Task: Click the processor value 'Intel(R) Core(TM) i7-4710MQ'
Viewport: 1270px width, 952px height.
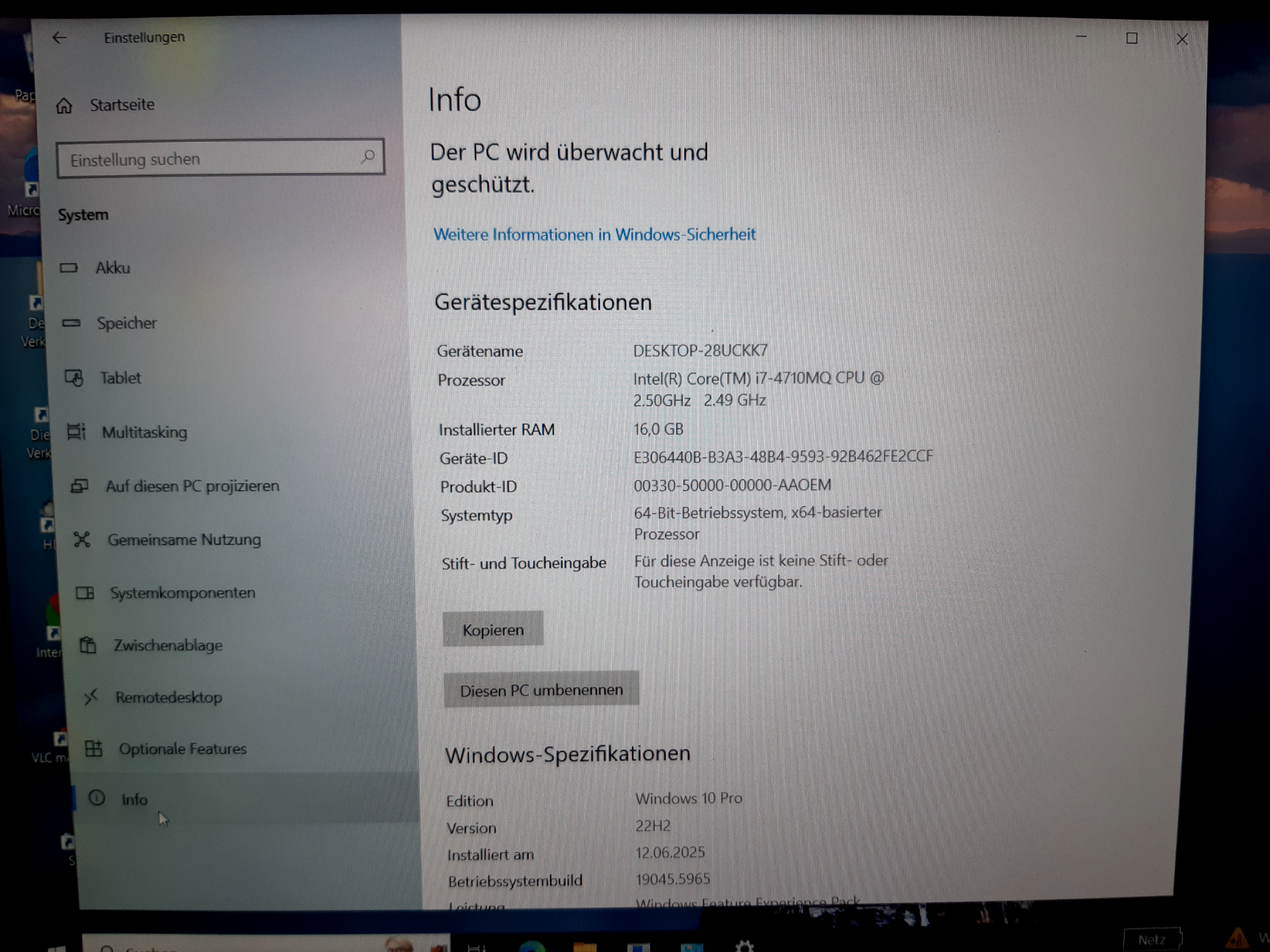Action: [x=758, y=389]
